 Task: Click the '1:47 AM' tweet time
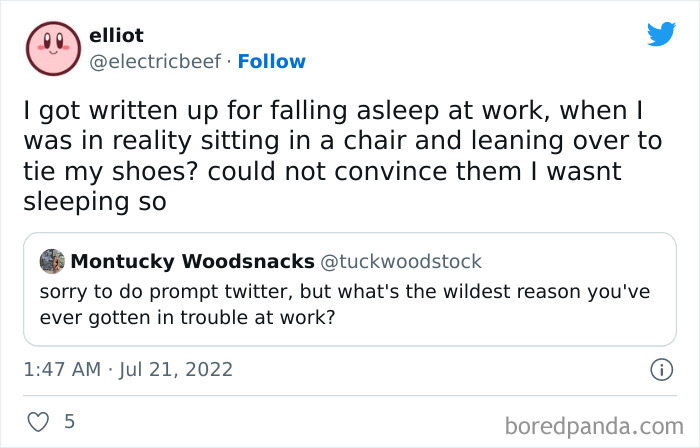click(x=62, y=369)
